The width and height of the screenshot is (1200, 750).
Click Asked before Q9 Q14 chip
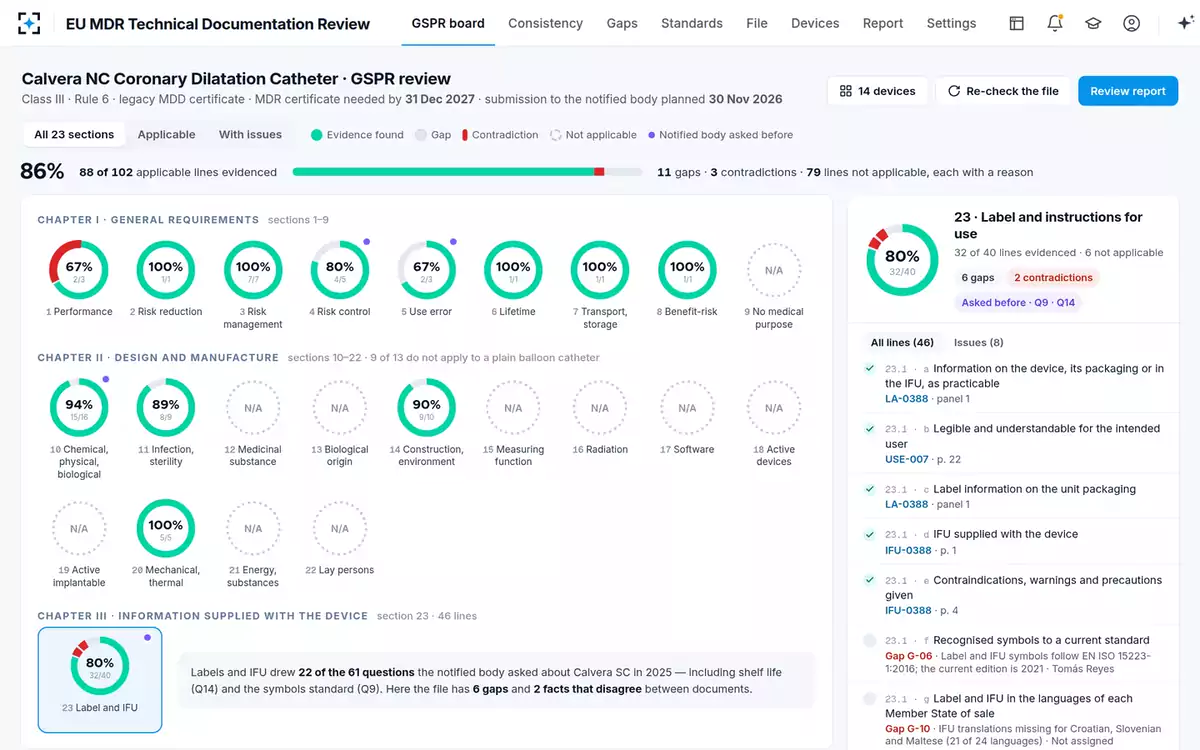click(x=1018, y=302)
